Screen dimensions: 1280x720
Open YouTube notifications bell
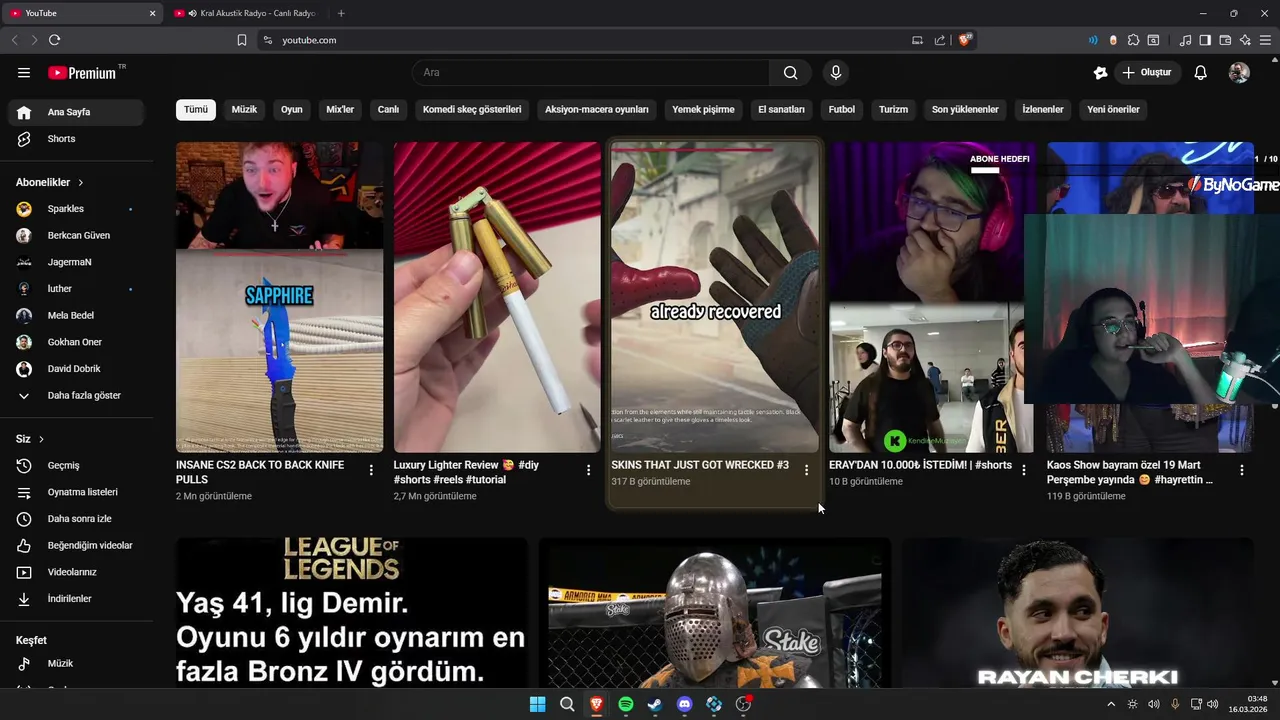click(x=1200, y=72)
